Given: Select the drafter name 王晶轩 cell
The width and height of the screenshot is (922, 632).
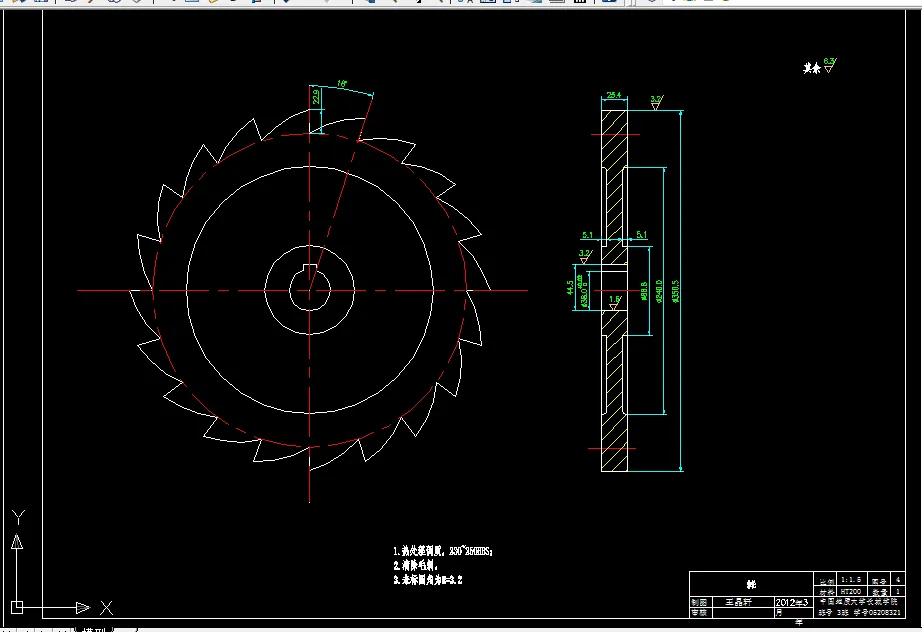Looking at the screenshot, I should coord(744,602).
